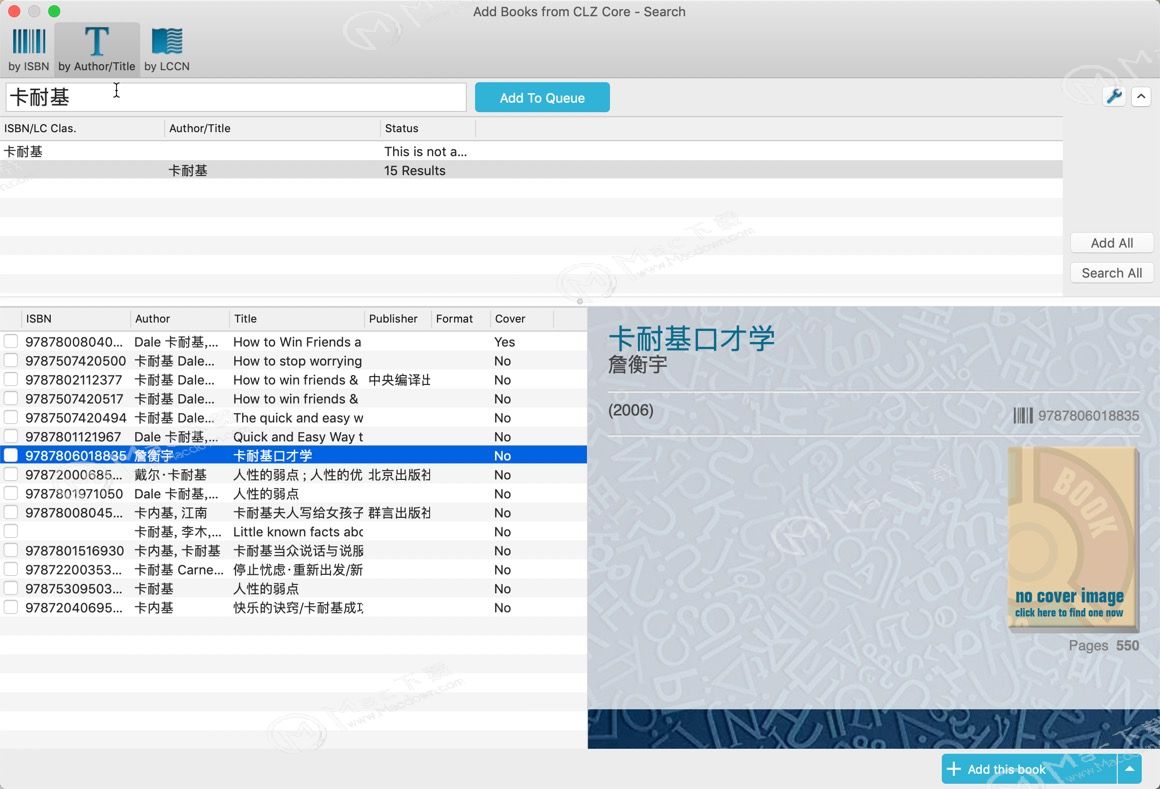Choose the by LCCN search mode
The image size is (1160, 789).
(x=166, y=50)
